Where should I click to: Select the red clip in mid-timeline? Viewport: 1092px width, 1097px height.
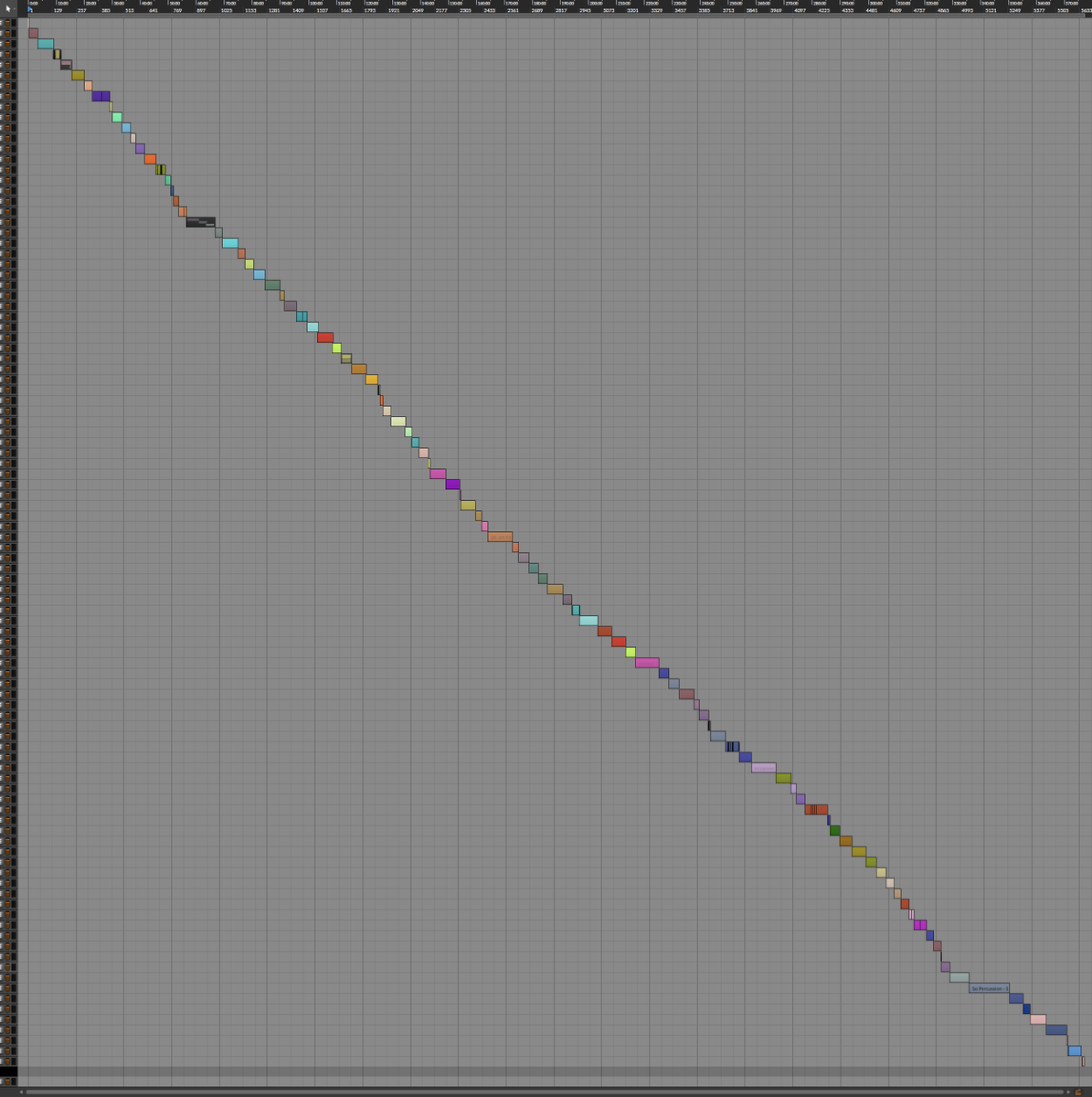(326, 336)
